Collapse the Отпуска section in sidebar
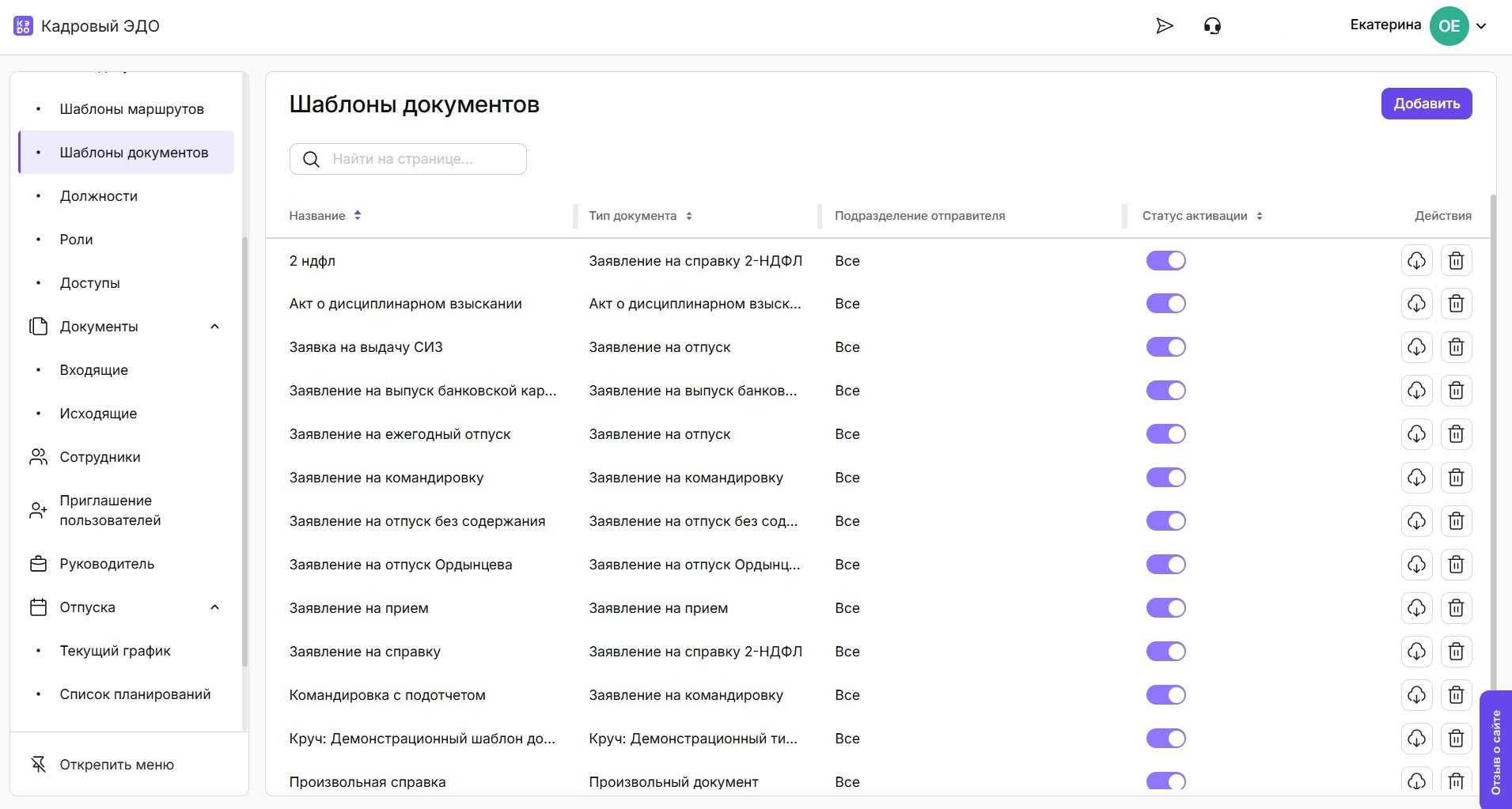1512x809 pixels. click(x=214, y=607)
